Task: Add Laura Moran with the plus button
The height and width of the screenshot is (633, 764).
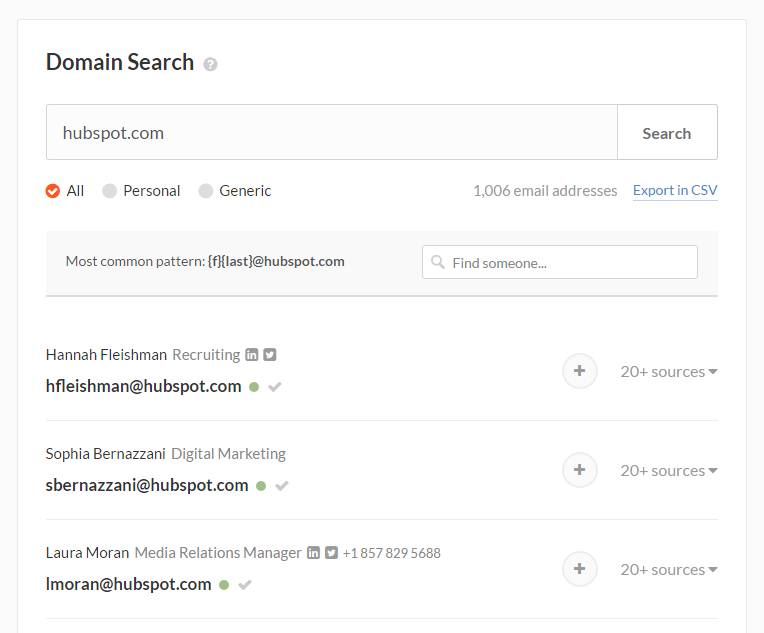Action: [x=580, y=569]
